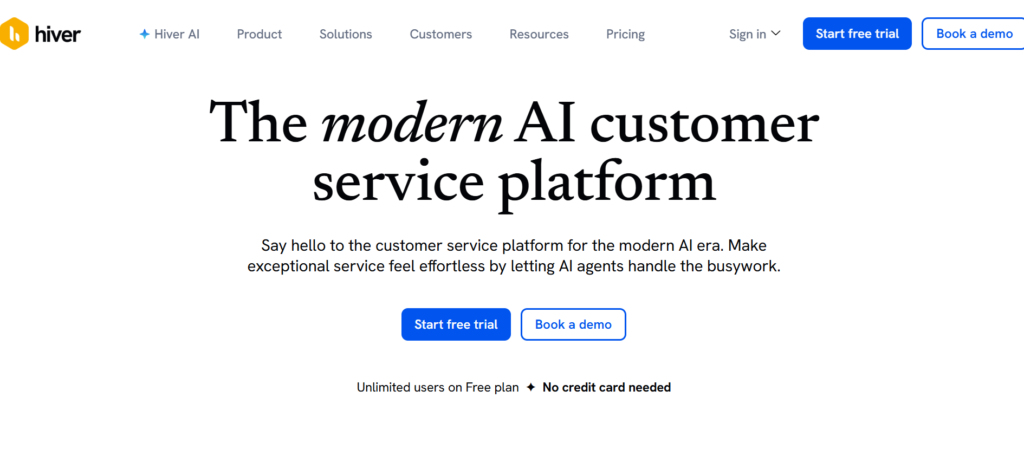The width and height of the screenshot is (1024, 456).
Task: Click the italic word "modern" in headline
Action: coord(412,125)
